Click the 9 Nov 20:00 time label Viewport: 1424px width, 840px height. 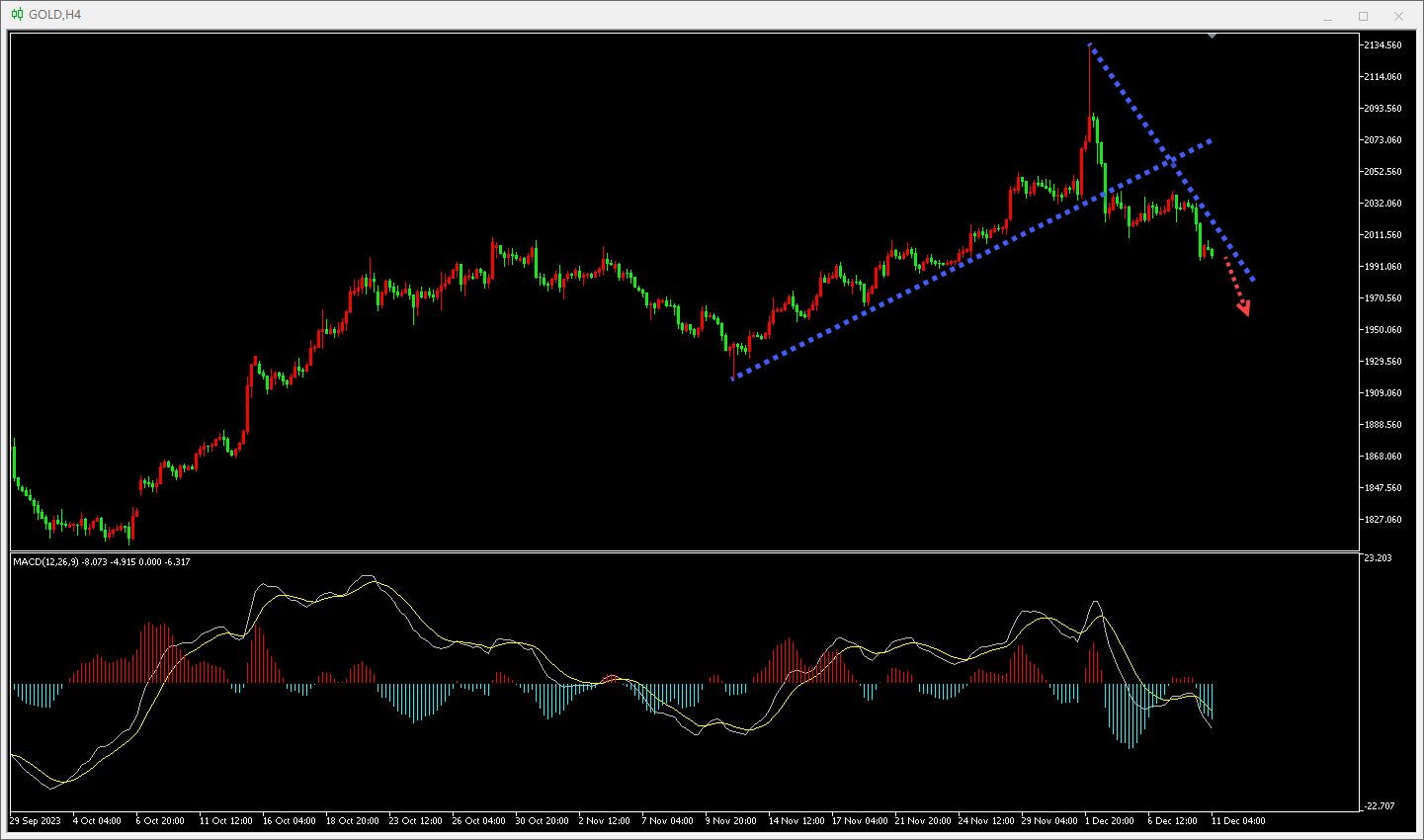731,821
